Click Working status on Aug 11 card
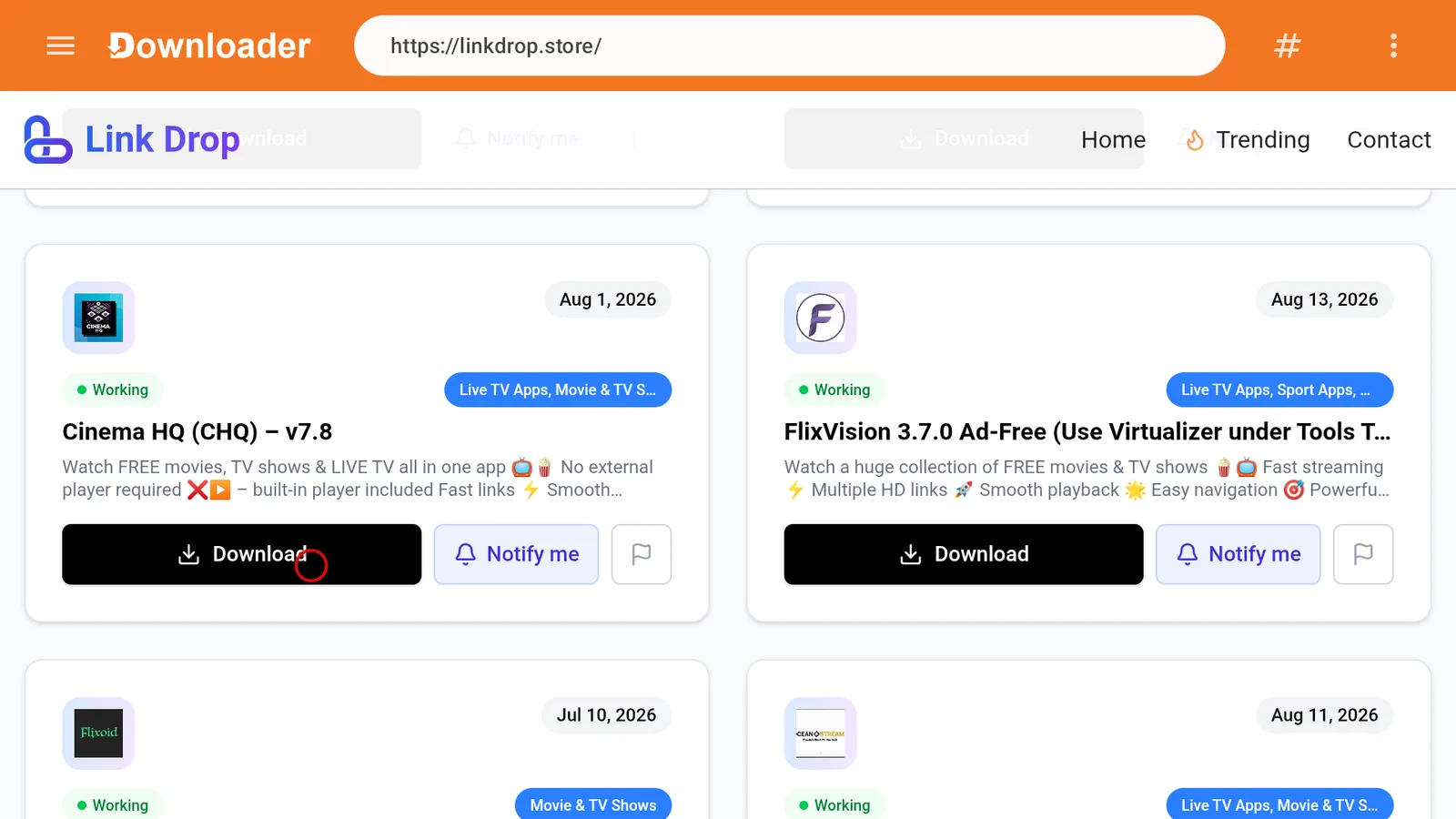 (834, 805)
